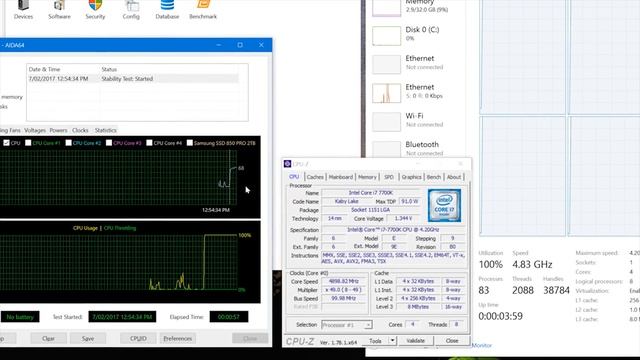Open the Software category icon

[x=59, y=10]
